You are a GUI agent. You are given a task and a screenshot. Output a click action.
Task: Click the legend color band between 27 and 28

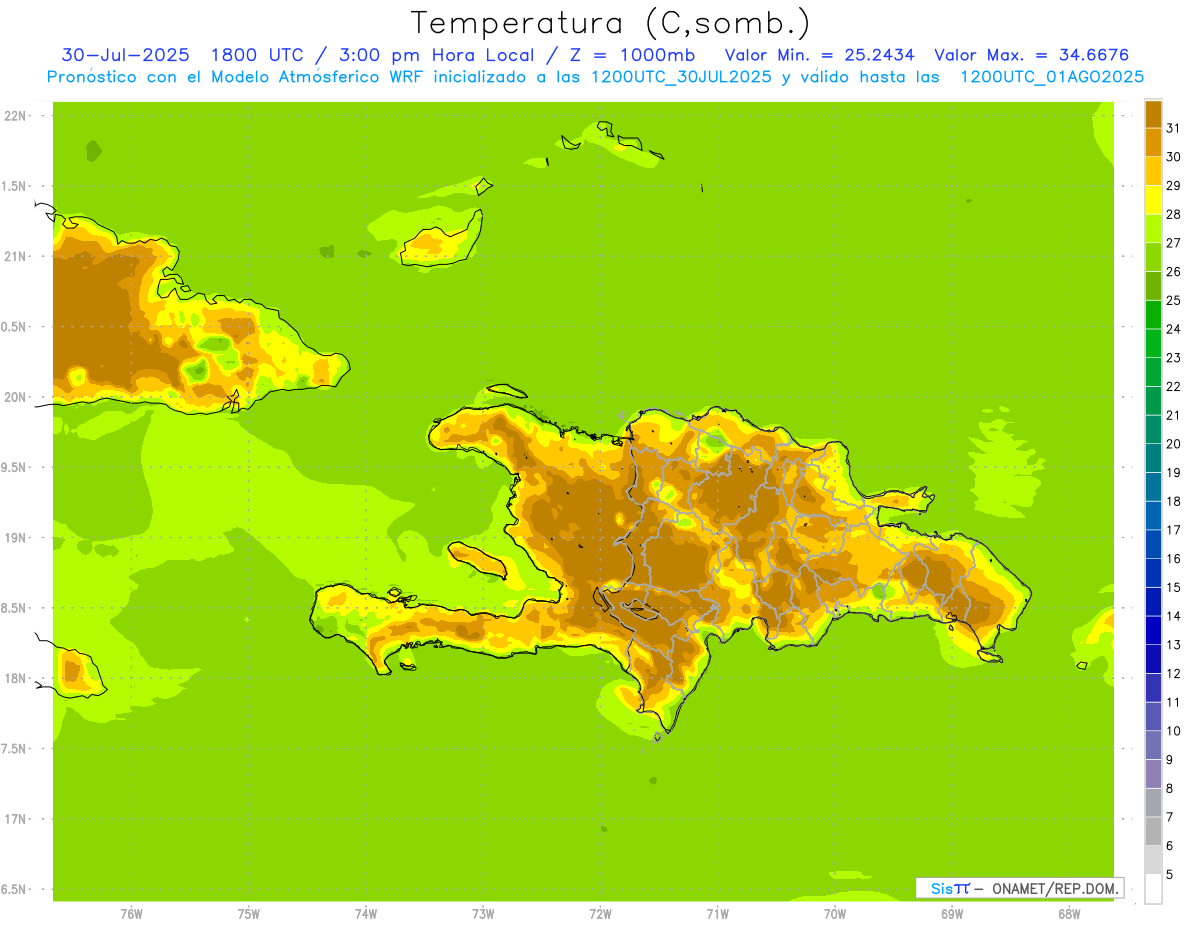tap(1153, 228)
